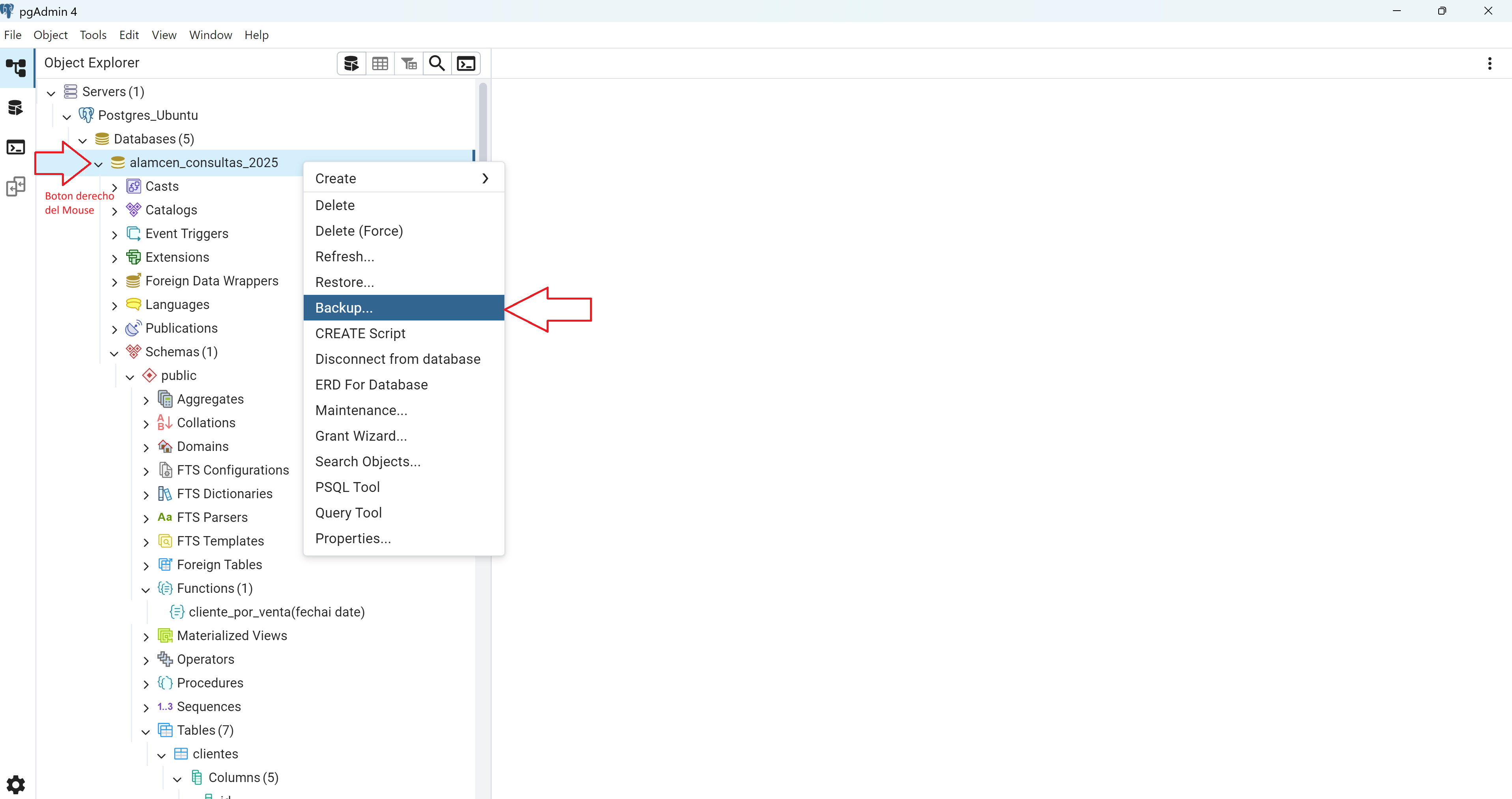Expand the Procedures node
This screenshot has height=799, width=1512.
tap(146, 684)
